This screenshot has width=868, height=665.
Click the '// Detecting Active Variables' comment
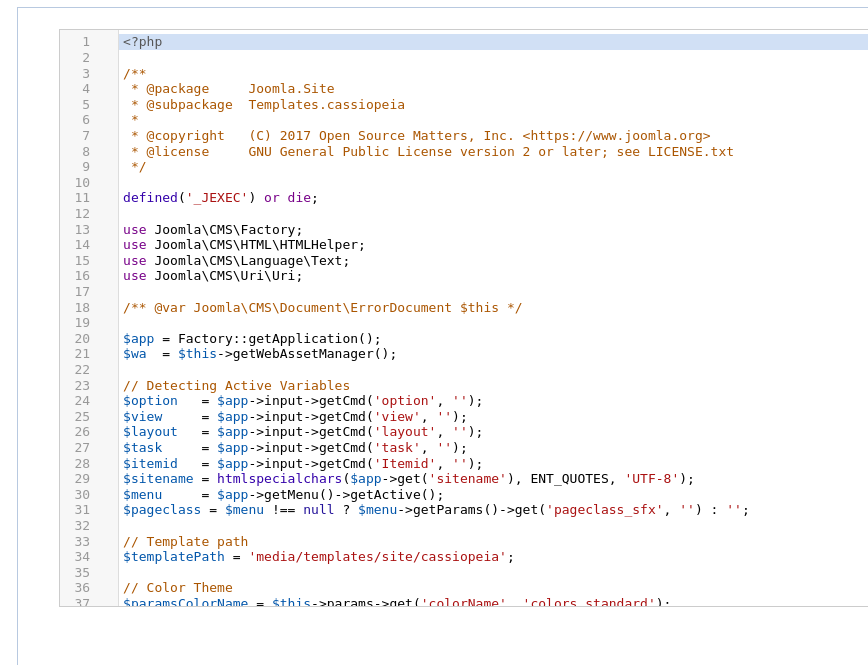[x=236, y=385]
